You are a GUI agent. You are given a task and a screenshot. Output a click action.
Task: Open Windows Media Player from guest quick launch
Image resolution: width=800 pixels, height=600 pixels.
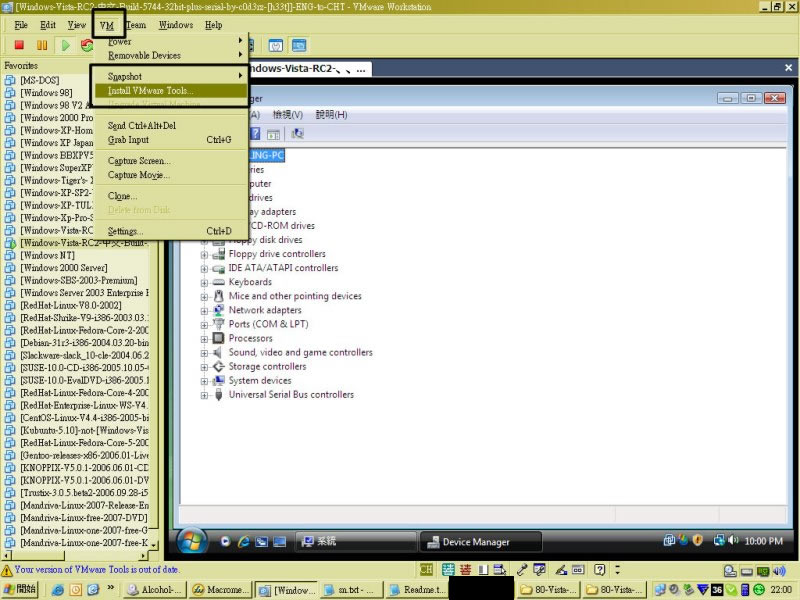(225, 541)
